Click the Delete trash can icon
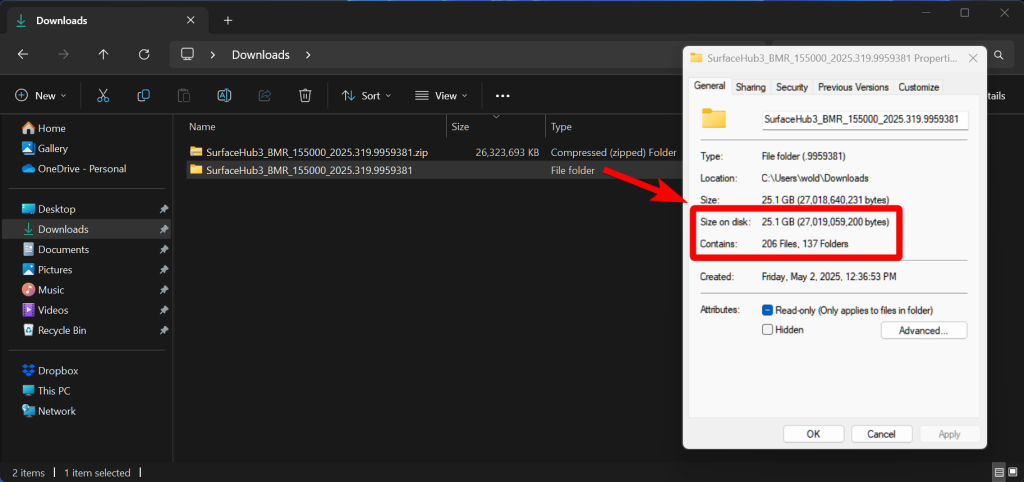This screenshot has height=482, width=1024. pyautogui.click(x=305, y=95)
